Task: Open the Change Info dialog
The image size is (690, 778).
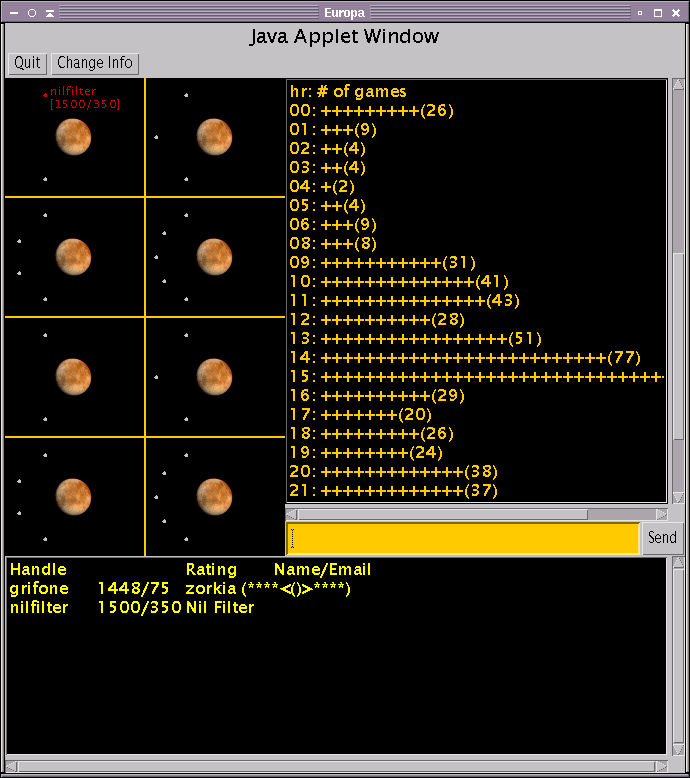Action: pyautogui.click(x=95, y=63)
